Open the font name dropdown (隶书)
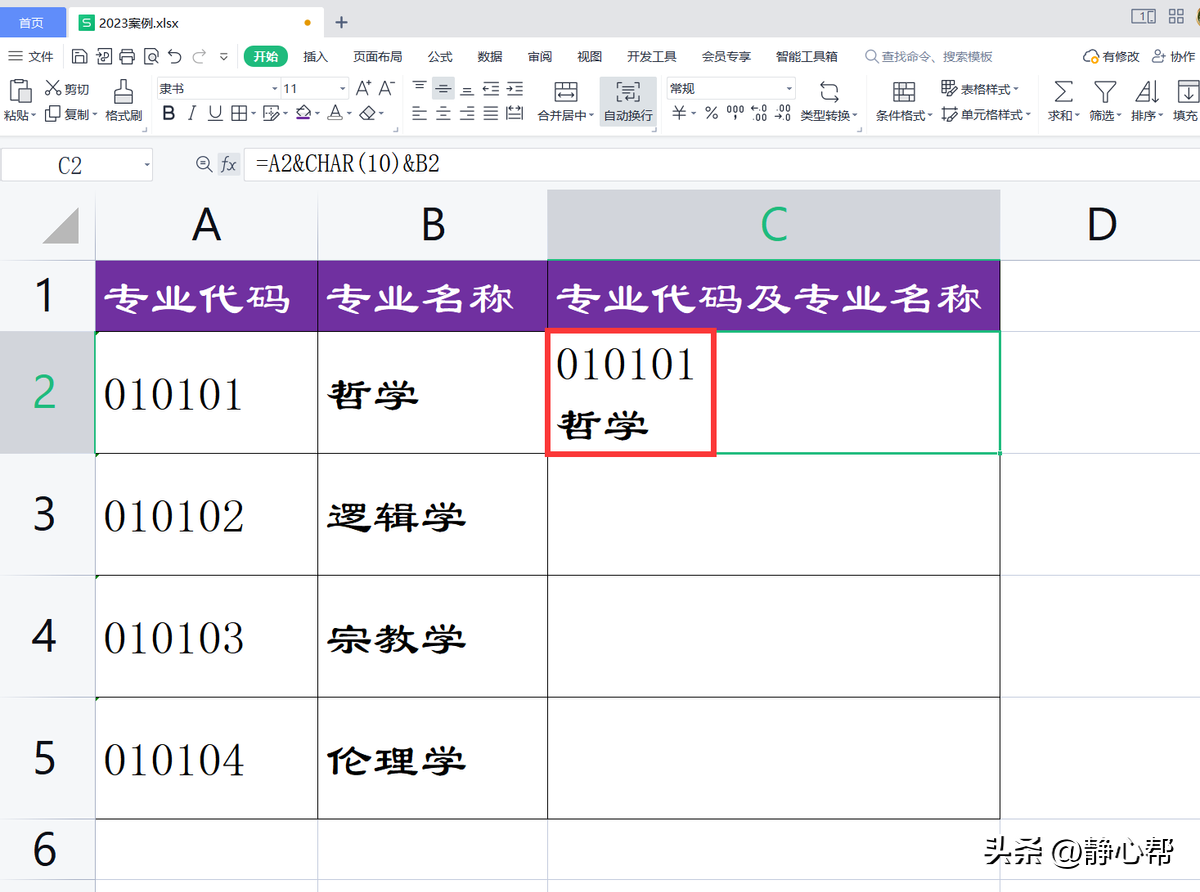Image resolution: width=1200 pixels, height=892 pixels. click(x=275, y=89)
